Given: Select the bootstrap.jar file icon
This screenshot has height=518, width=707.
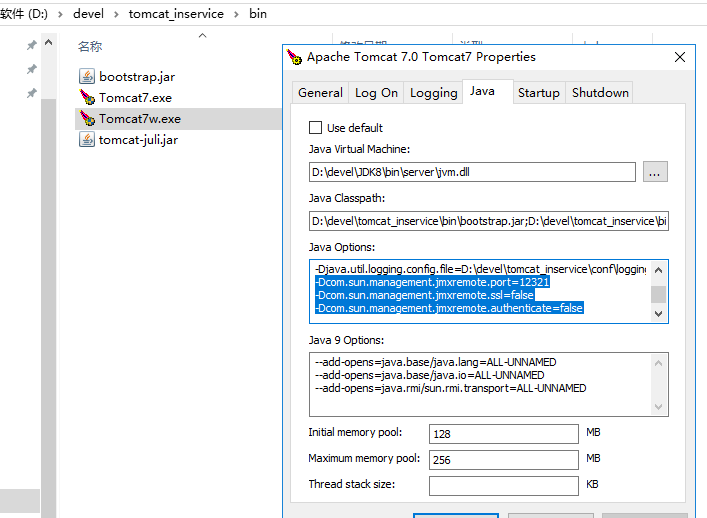Looking at the screenshot, I should point(87,77).
